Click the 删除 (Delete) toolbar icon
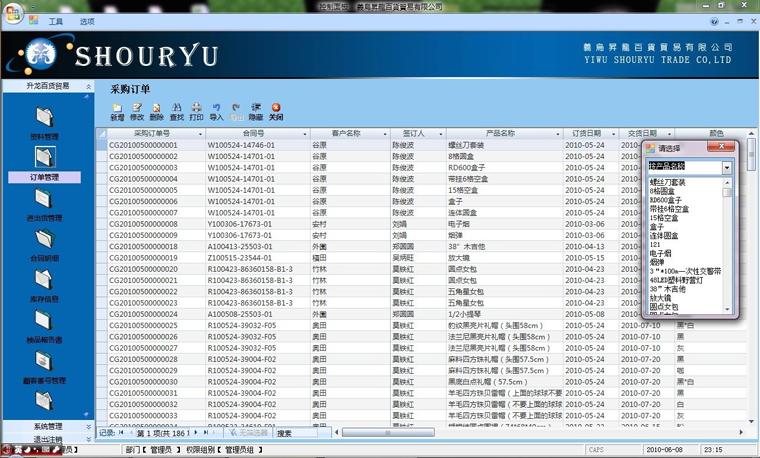This screenshot has height=458, width=760. tap(157, 112)
